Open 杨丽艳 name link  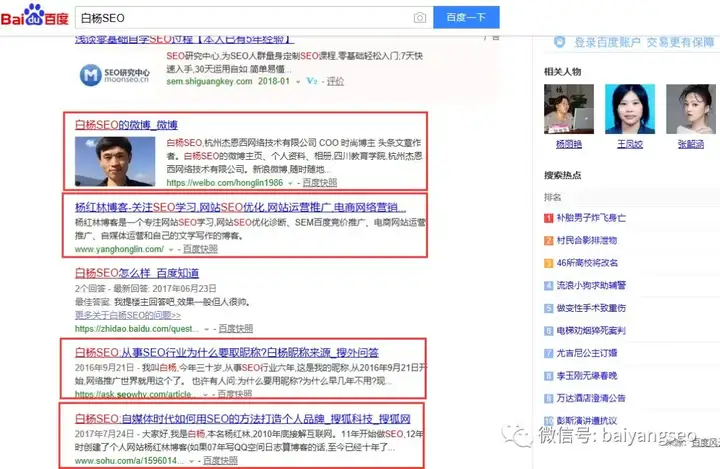click(569, 144)
